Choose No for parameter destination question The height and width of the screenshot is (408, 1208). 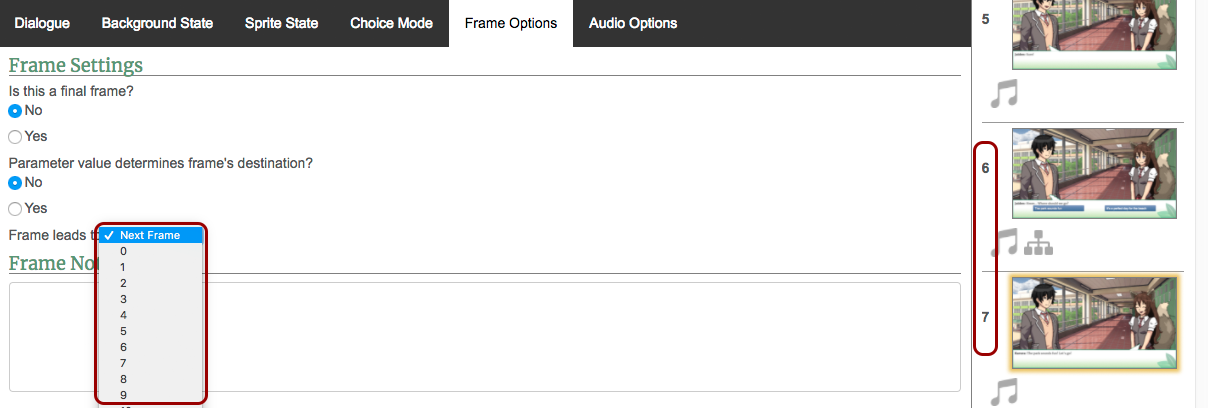point(15,183)
